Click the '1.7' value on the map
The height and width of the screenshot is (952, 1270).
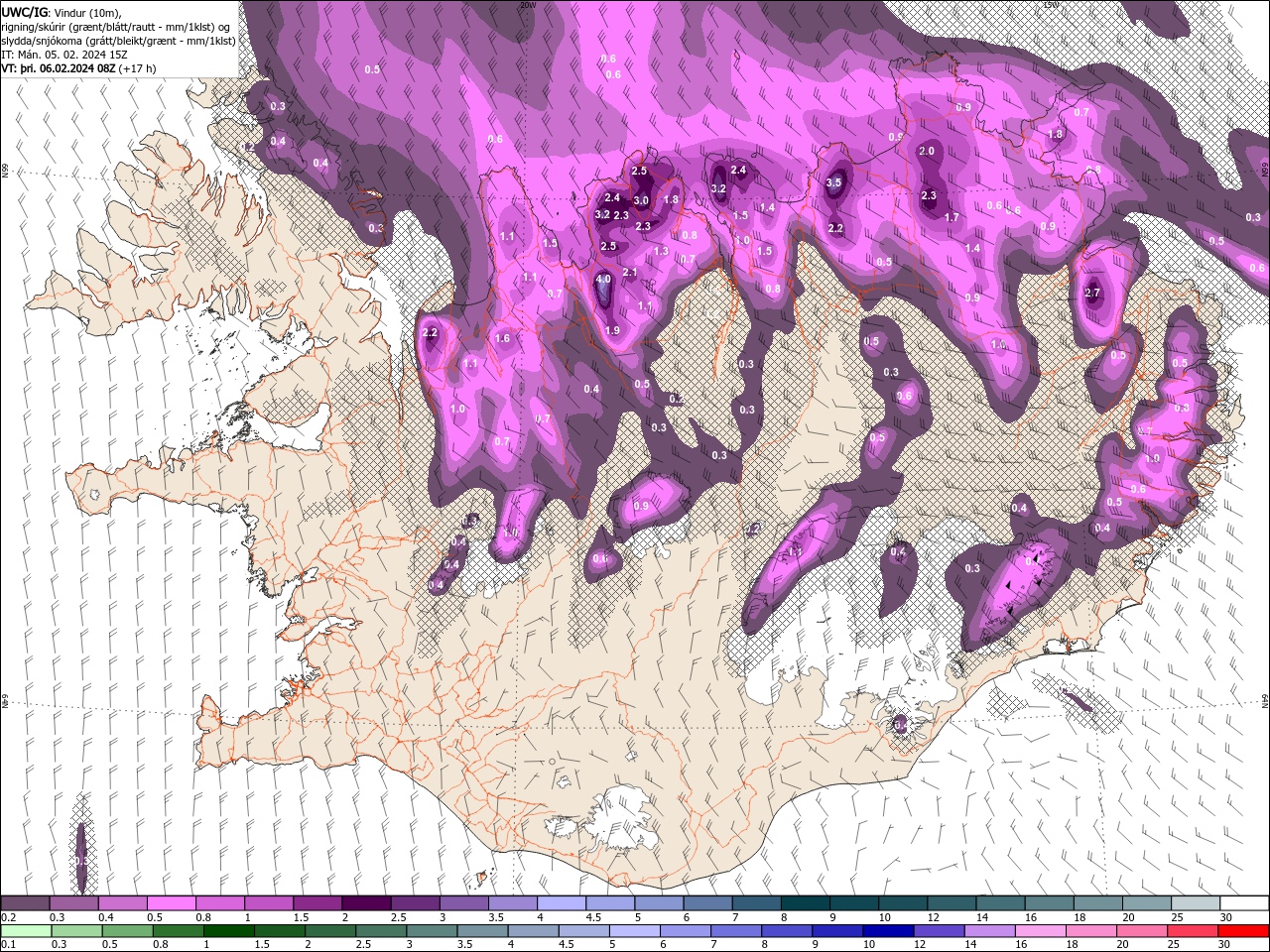(951, 217)
